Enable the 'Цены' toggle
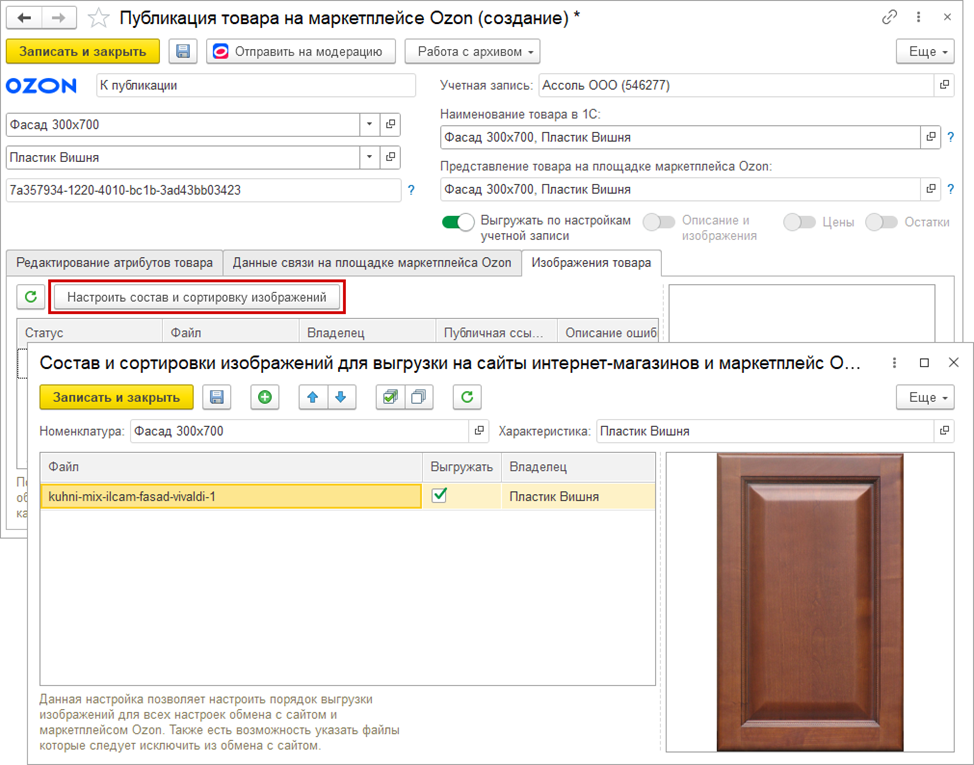This screenshot has height=765, width=974. coord(799,222)
